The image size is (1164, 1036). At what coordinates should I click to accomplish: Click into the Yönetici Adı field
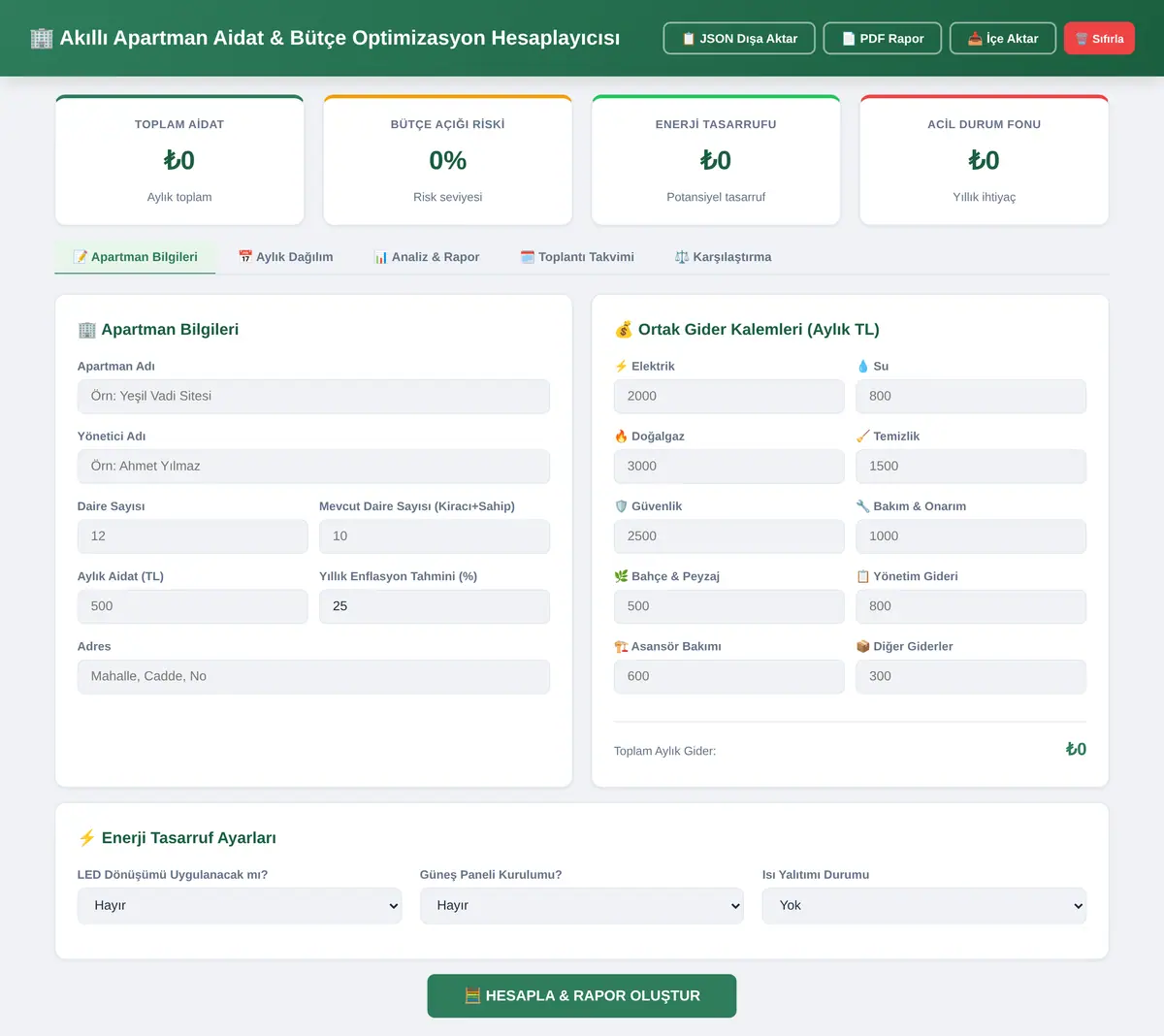click(313, 466)
